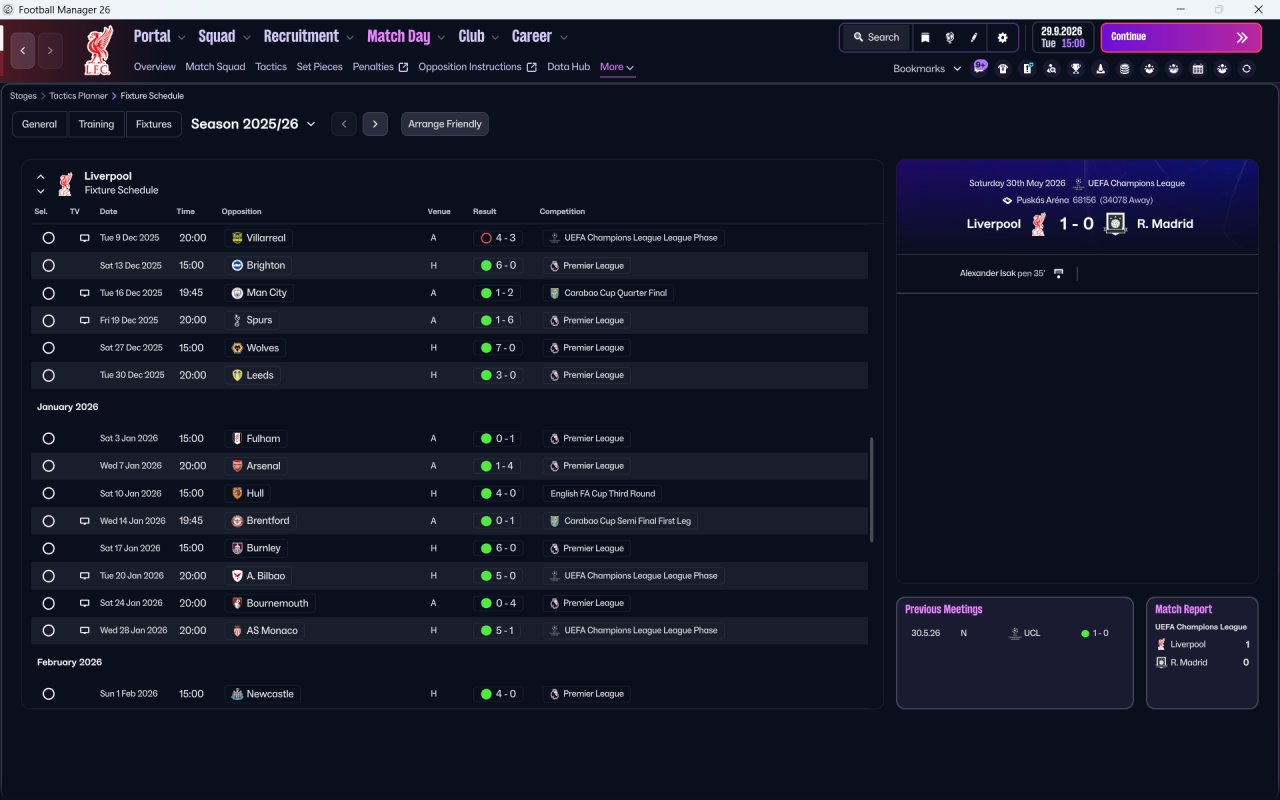Select the radio button for the Newcastle fixture
Screen dimensions: 1280x800
pyautogui.click(x=48, y=694)
